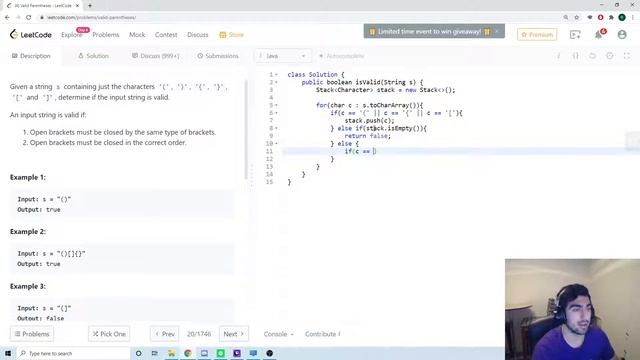Image resolution: width=640 pixels, height=360 pixels.
Task: Open Cortana circle icon in taskbar
Action: click(138, 353)
